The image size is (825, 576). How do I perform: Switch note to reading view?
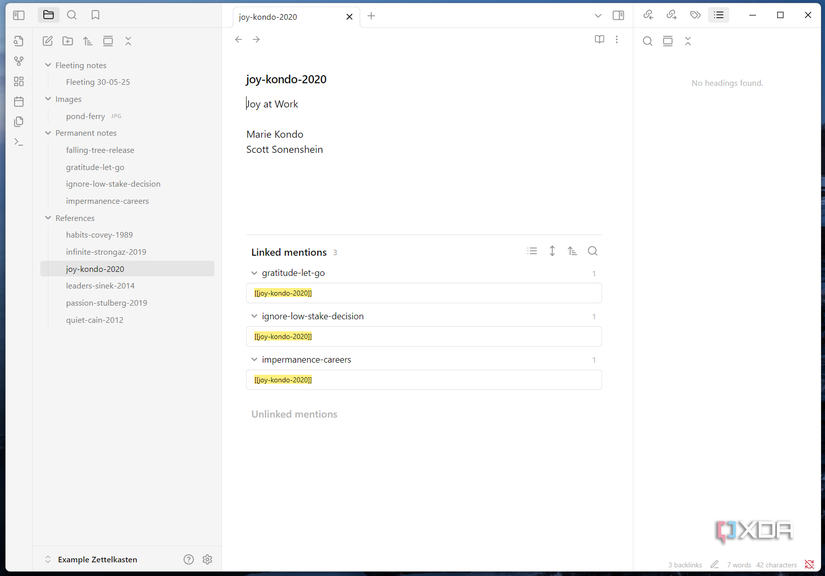(x=599, y=40)
